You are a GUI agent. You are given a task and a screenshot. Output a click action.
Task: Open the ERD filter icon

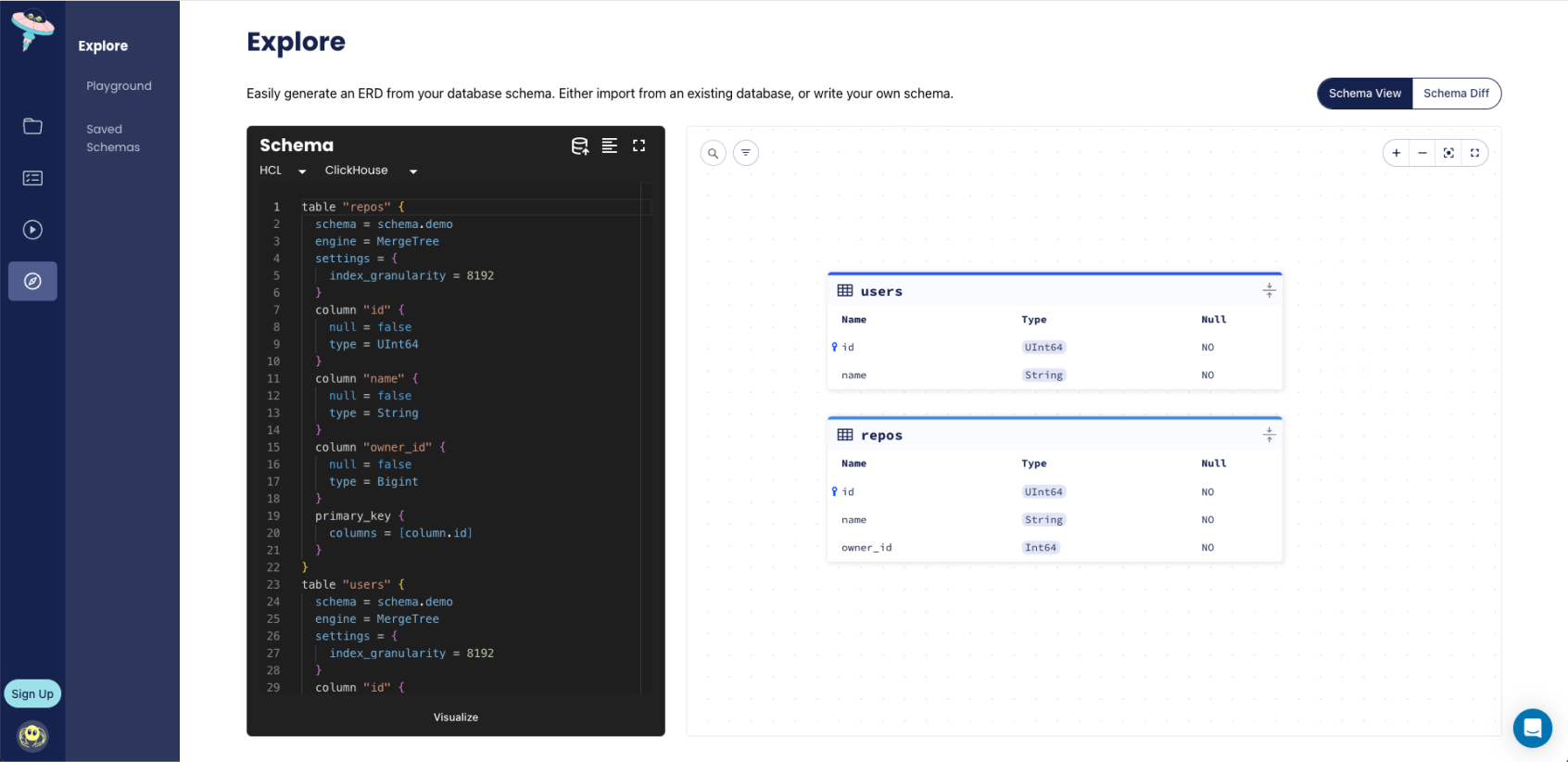(x=746, y=153)
